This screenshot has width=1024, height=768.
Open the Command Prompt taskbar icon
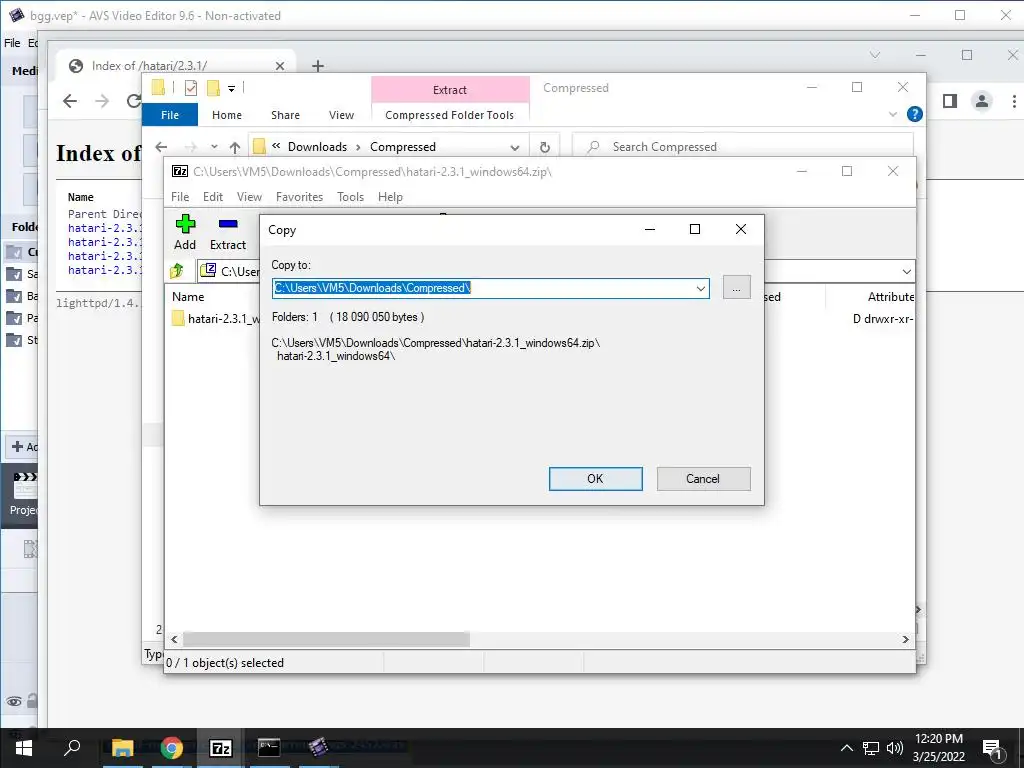(269, 746)
